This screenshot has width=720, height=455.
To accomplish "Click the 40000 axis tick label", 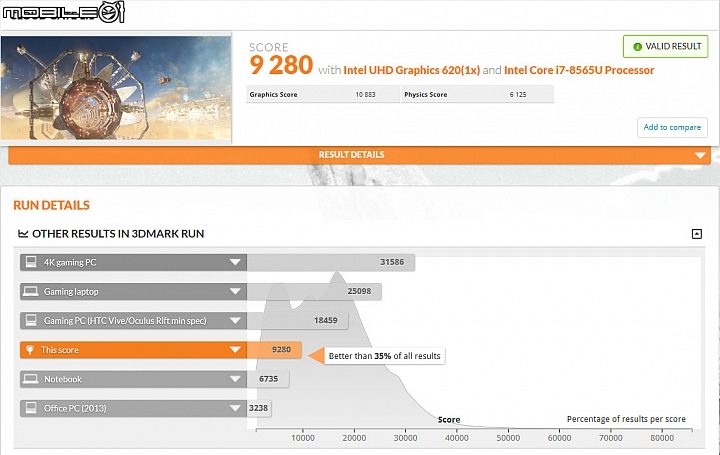I will coord(456,438).
